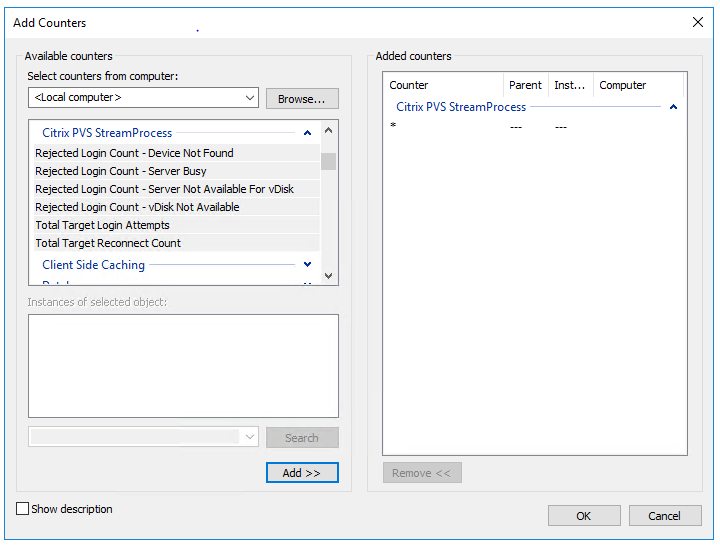The image size is (720, 545).
Task: Select Rejected Login Count - vDisk Not Available
Action: point(137,207)
